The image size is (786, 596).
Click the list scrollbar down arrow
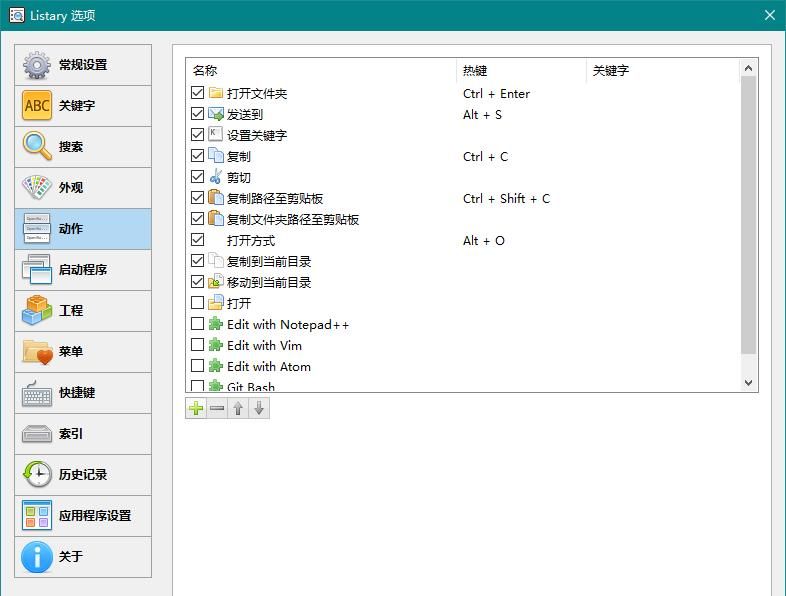[748, 382]
